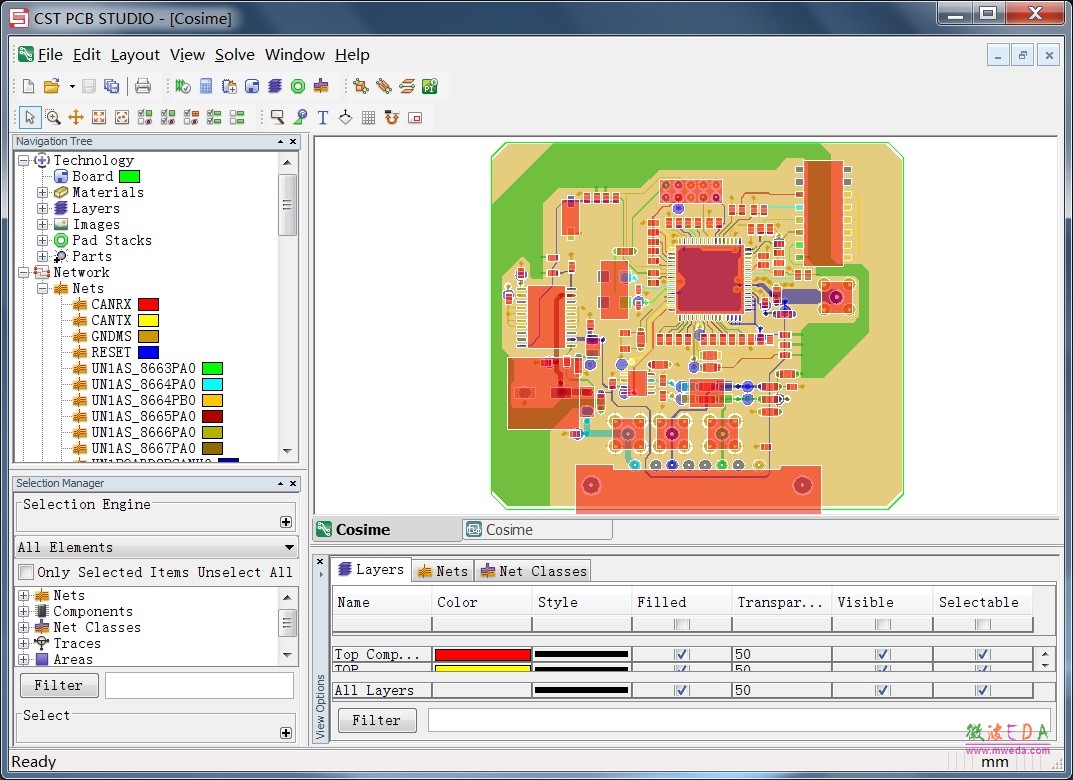Click the CANRX red color swatch
This screenshot has height=780, width=1073.
(x=148, y=304)
